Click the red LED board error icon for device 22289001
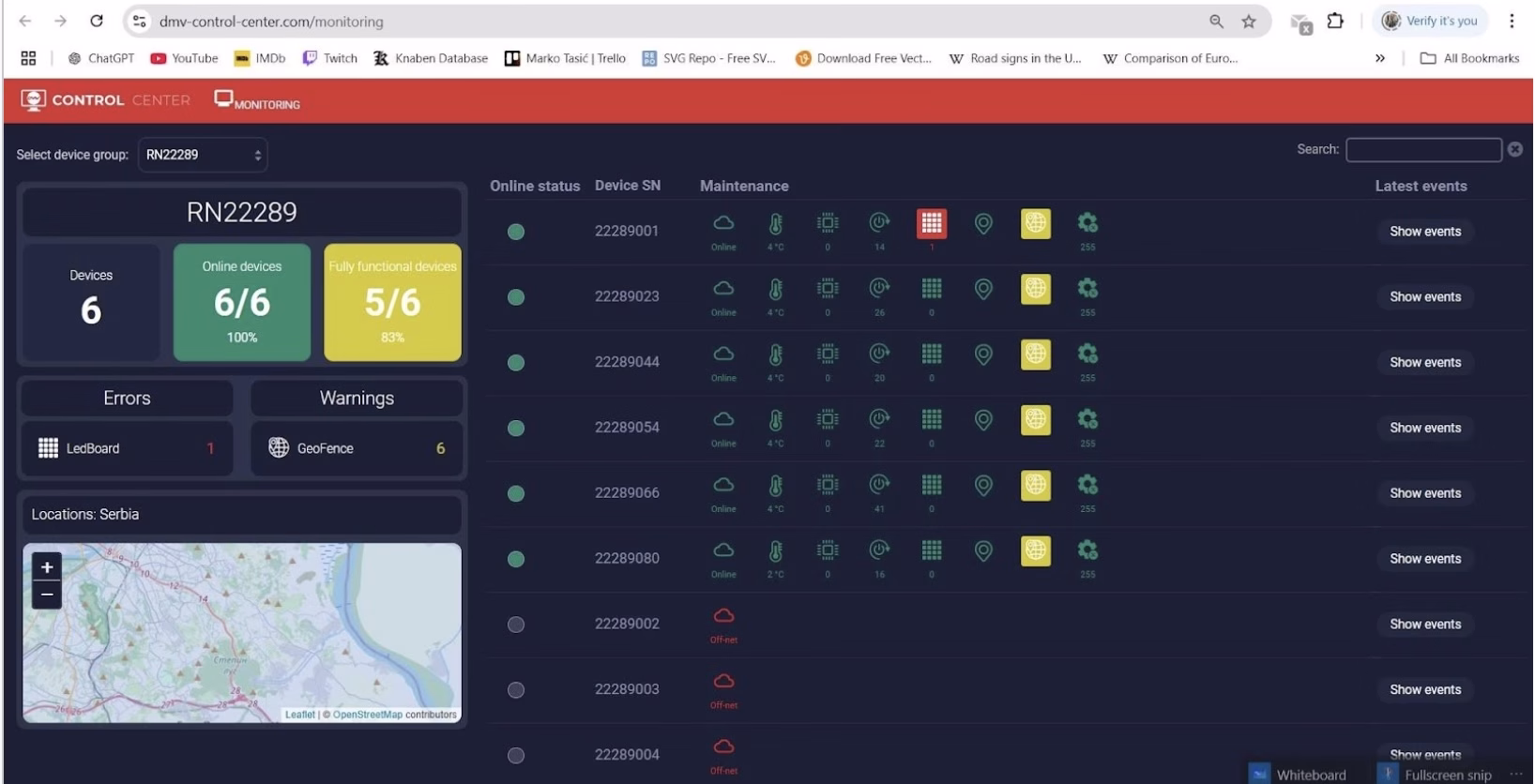The image size is (1535, 784). [x=931, y=223]
